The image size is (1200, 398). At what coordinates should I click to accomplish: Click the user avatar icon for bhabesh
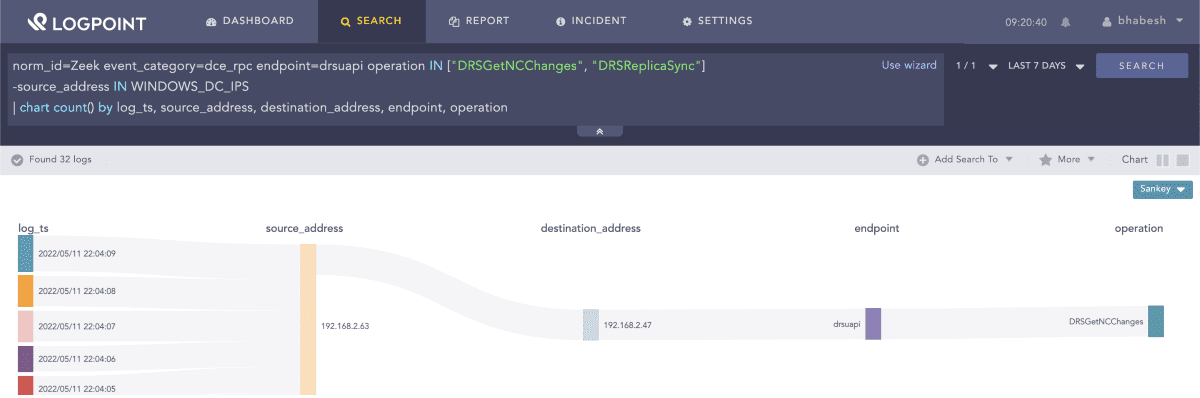tap(1106, 21)
